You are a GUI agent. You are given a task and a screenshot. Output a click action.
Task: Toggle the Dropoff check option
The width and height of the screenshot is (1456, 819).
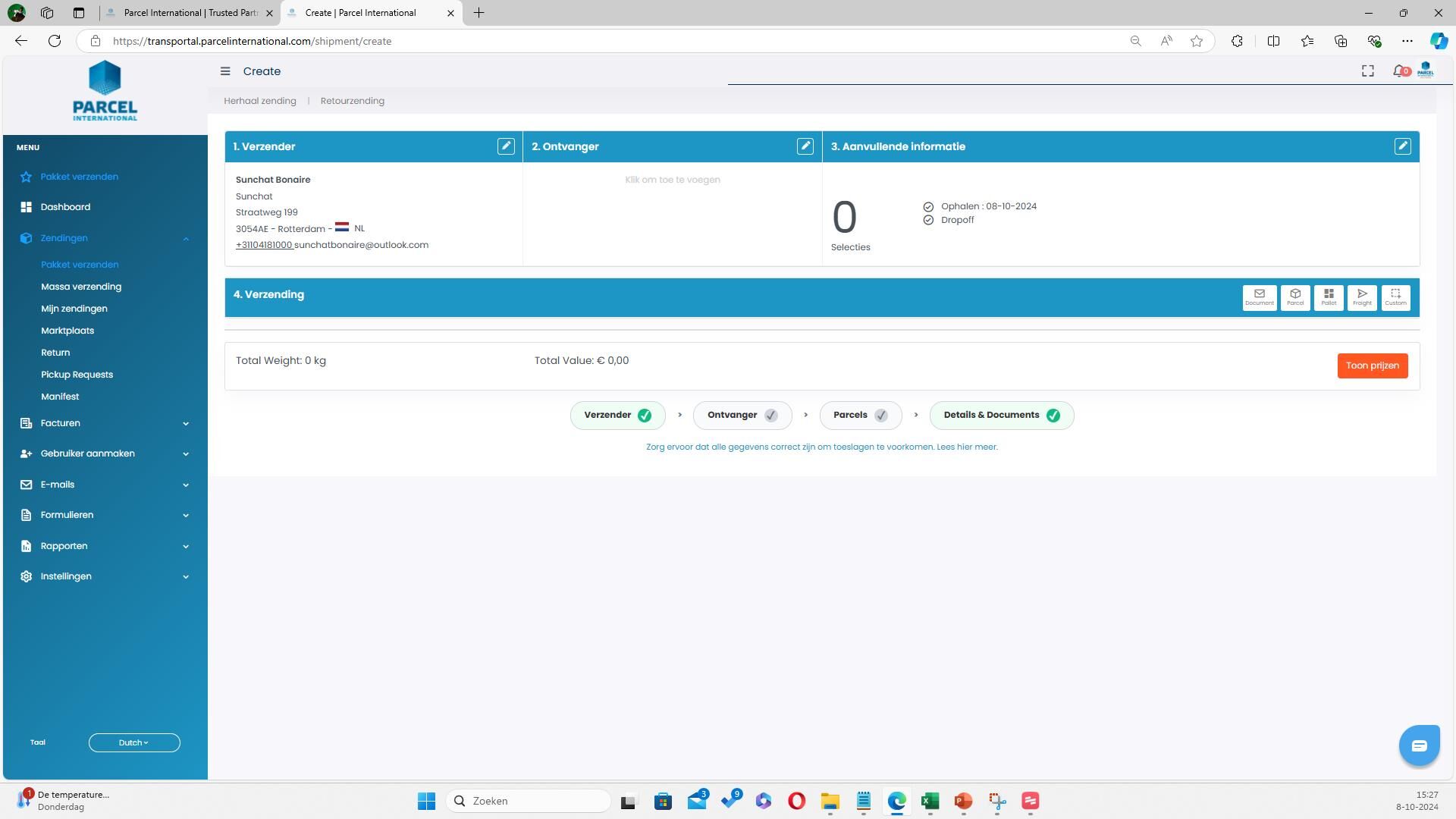(x=928, y=221)
